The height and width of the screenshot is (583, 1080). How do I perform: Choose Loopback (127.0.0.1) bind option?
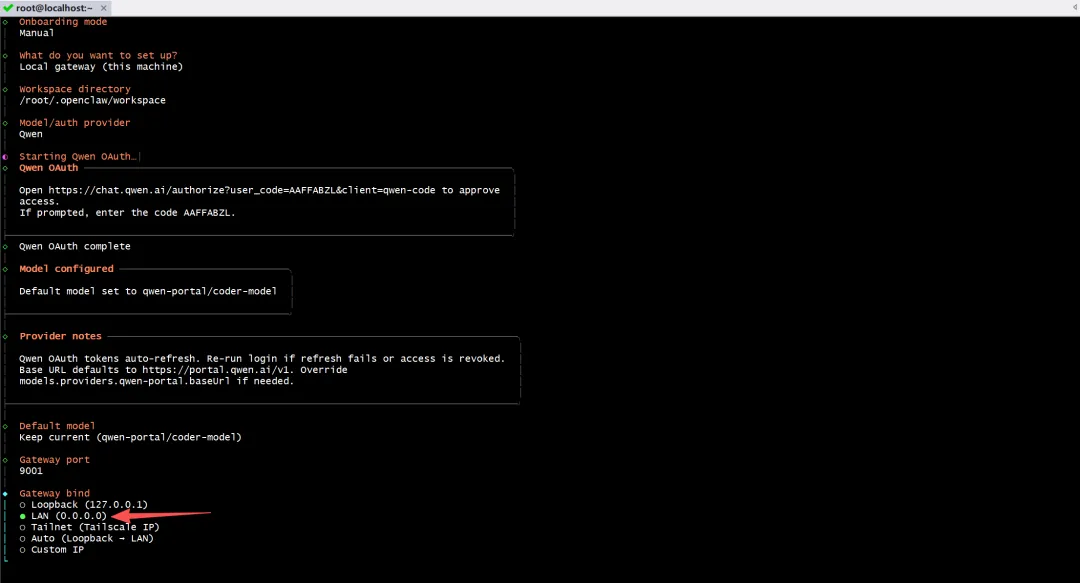(x=83, y=504)
